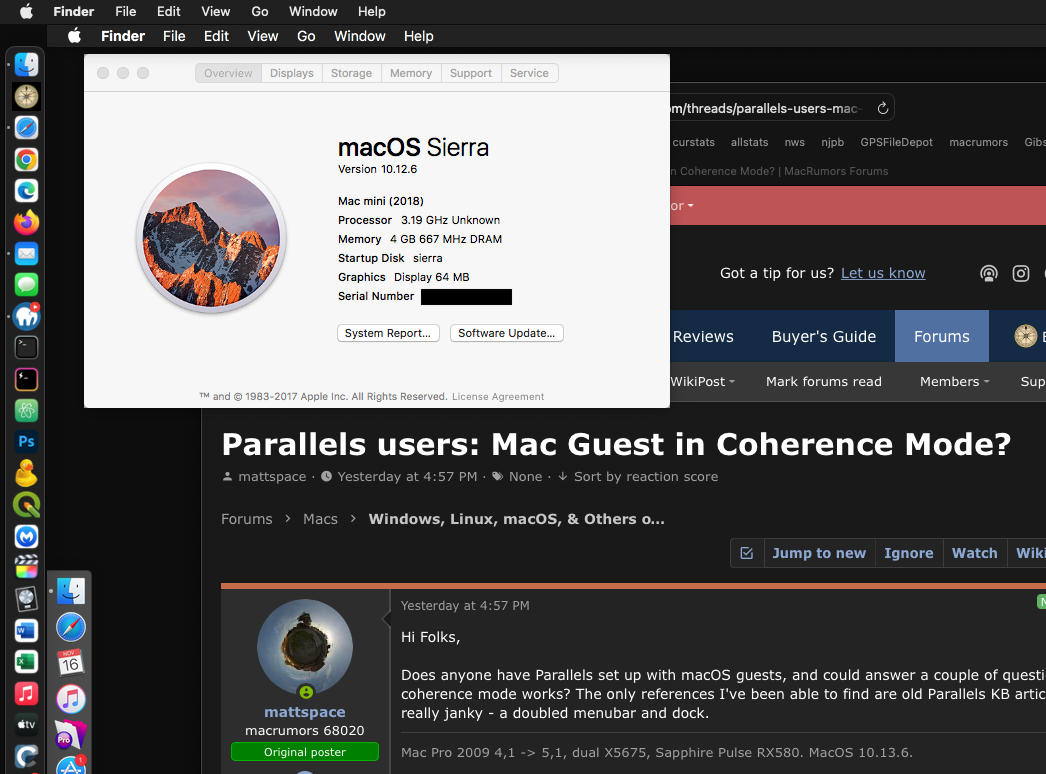Click the MacRumors podcast icon

pyautogui.click(x=989, y=274)
